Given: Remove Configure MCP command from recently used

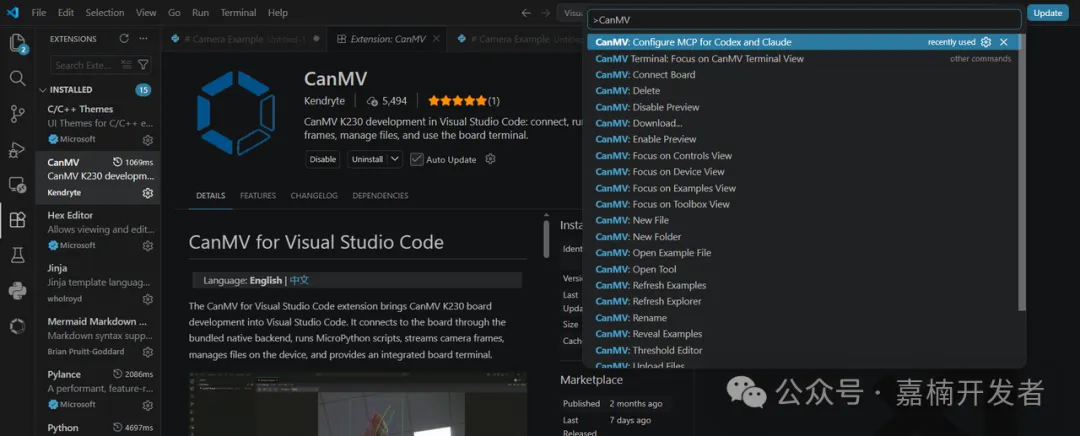Looking at the screenshot, I should coord(1004,42).
